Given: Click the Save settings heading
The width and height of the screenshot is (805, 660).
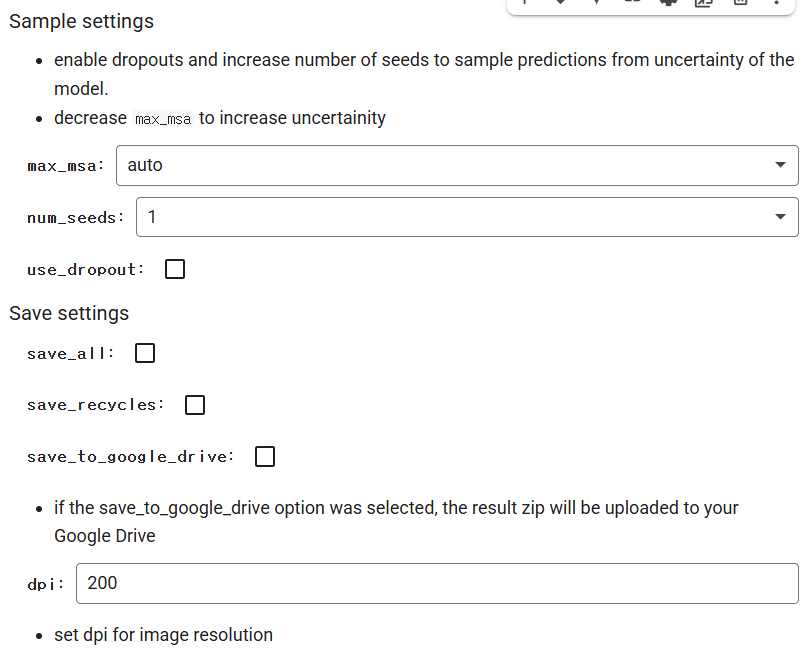Looking at the screenshot, I should [x=69, y=313].
